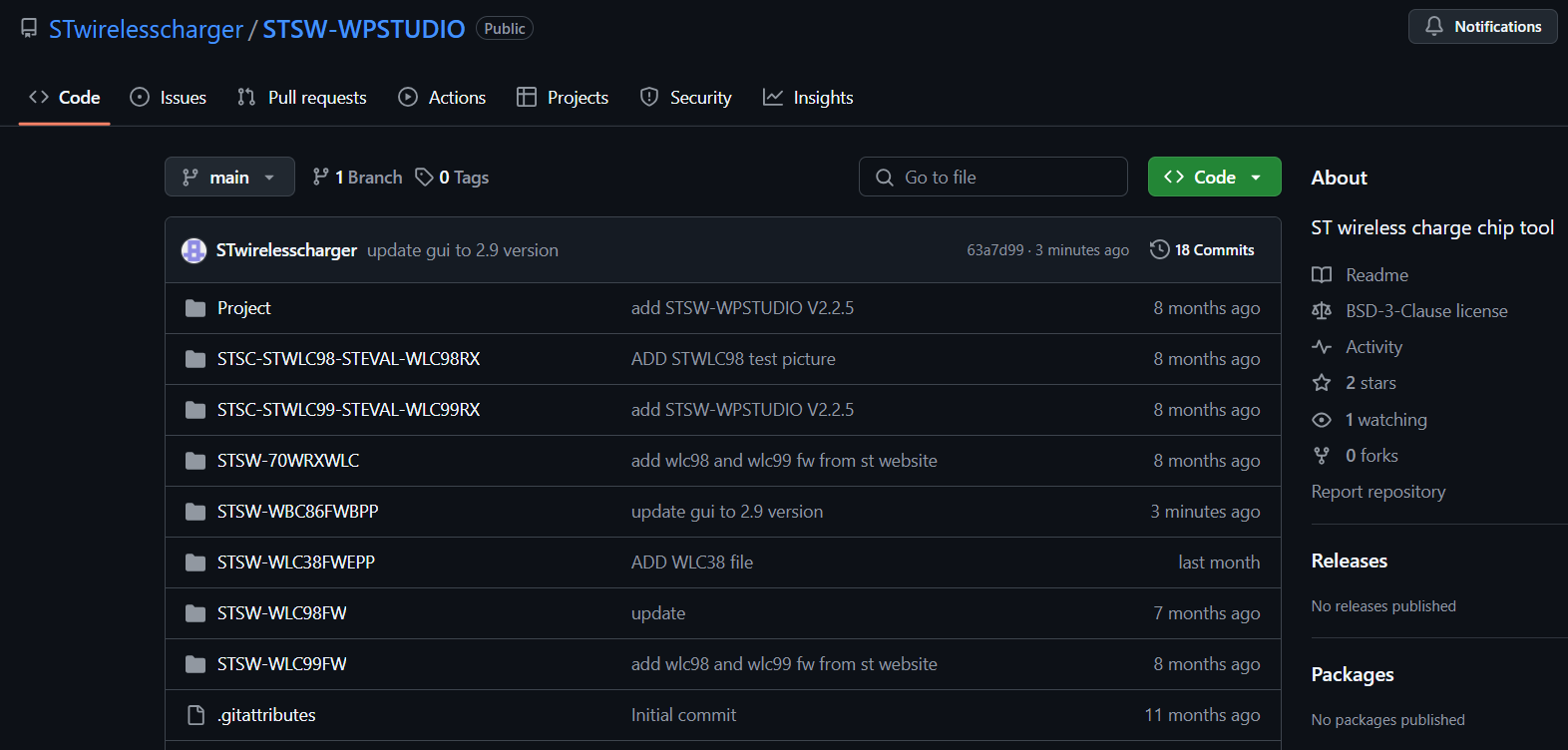The width and height of the screenshot is (1568, 750).
Task: Click folder icon beside STSW-WBC86FWBPP
Action: 196,512
